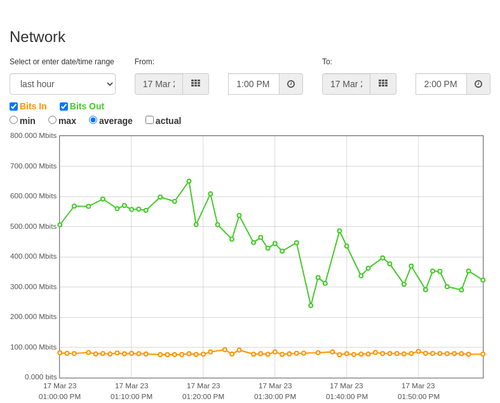Click the '01:50:00 PM' time axis label
This screenshot has height=403, width=500.
pos(418,397)
